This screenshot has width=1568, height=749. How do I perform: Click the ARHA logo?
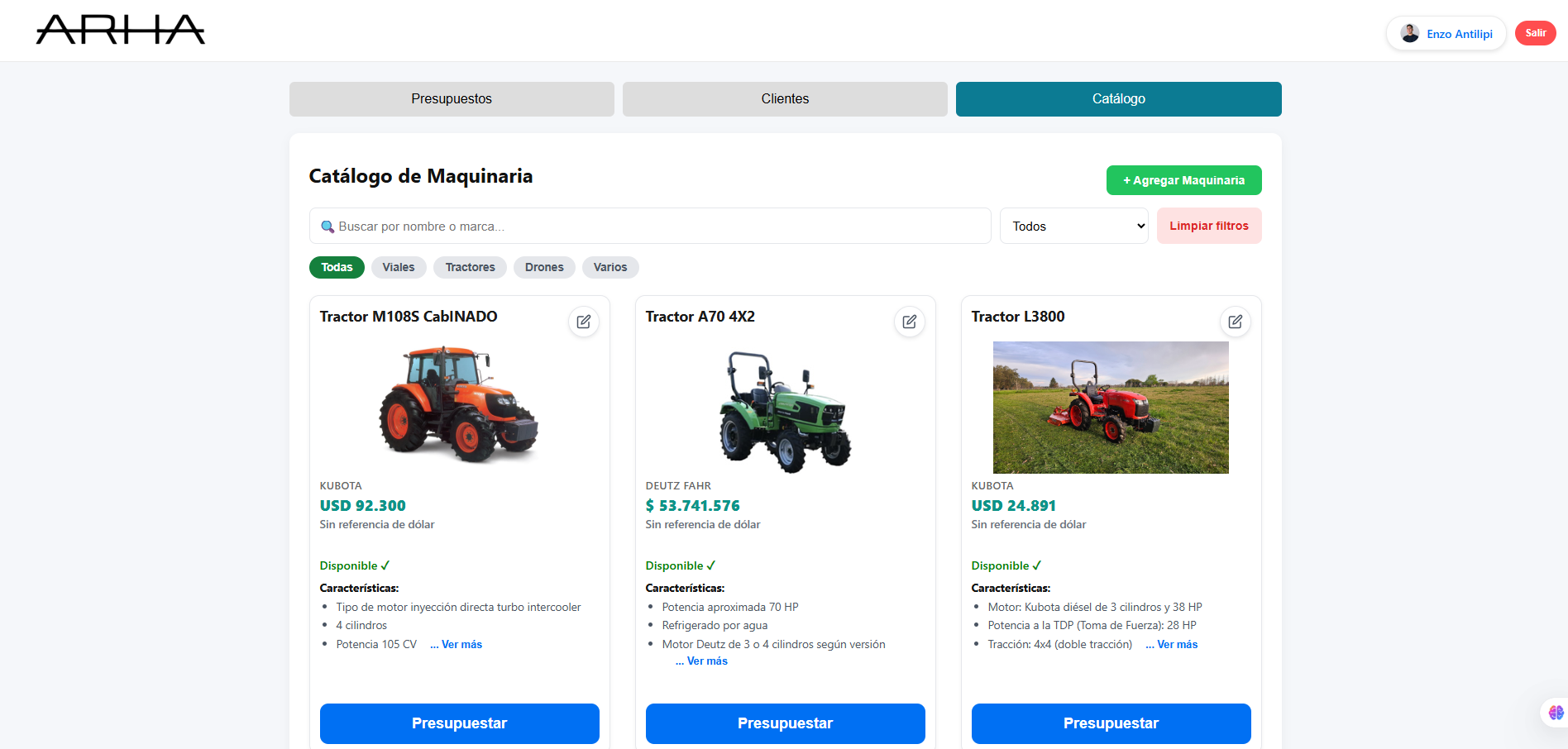[x=121, y=30]
